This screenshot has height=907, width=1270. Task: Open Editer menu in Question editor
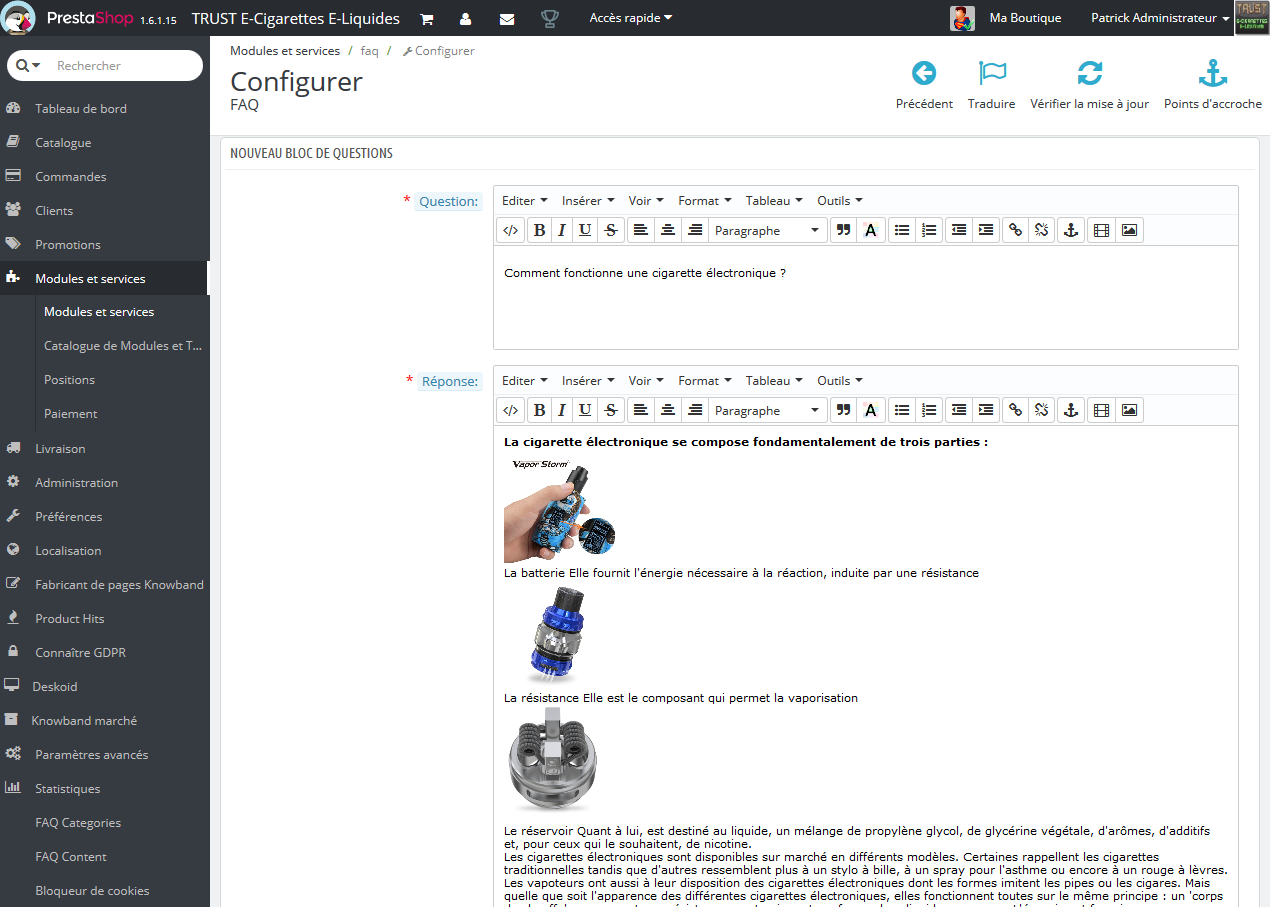tap(524, 201)
